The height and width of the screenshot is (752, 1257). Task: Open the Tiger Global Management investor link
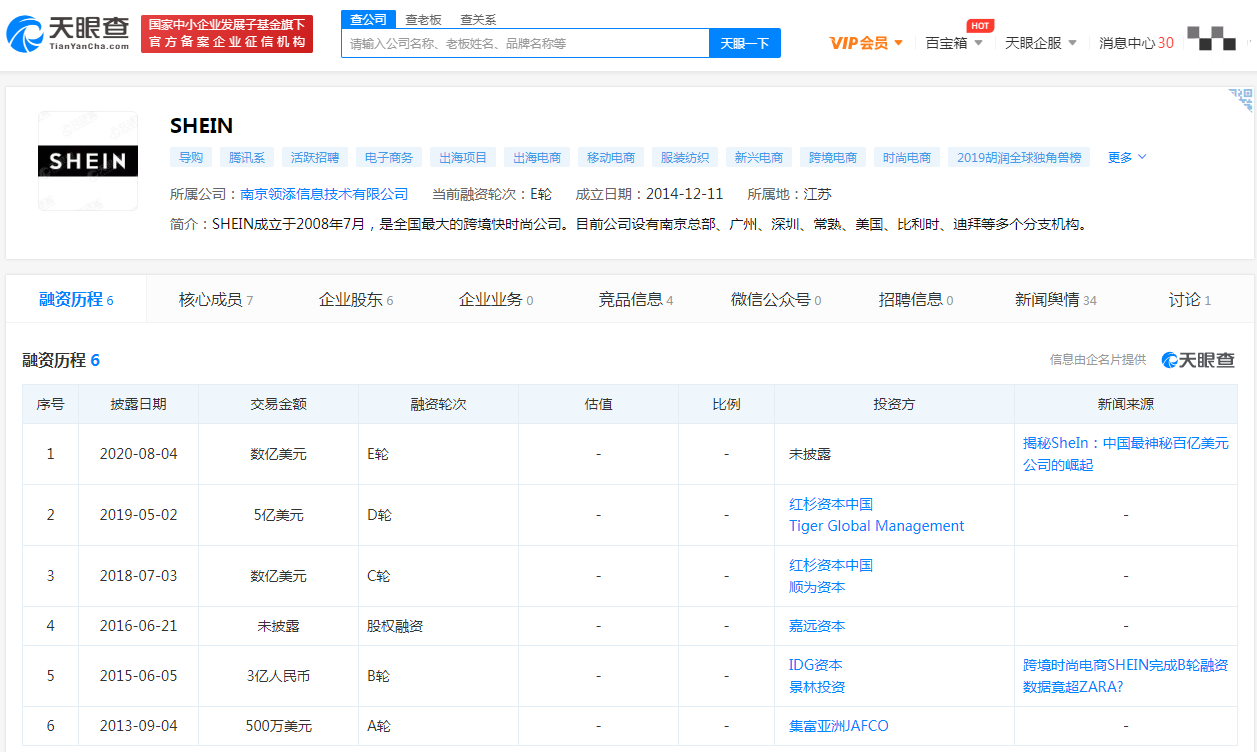pos(876,526)
